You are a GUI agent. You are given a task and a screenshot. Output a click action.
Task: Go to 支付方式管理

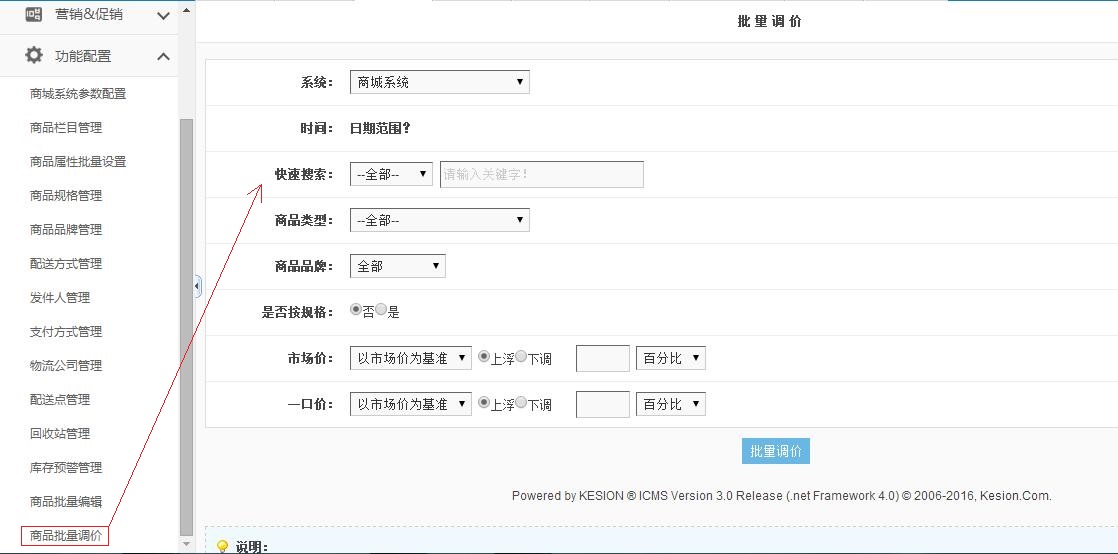click(x=66, y=332)
